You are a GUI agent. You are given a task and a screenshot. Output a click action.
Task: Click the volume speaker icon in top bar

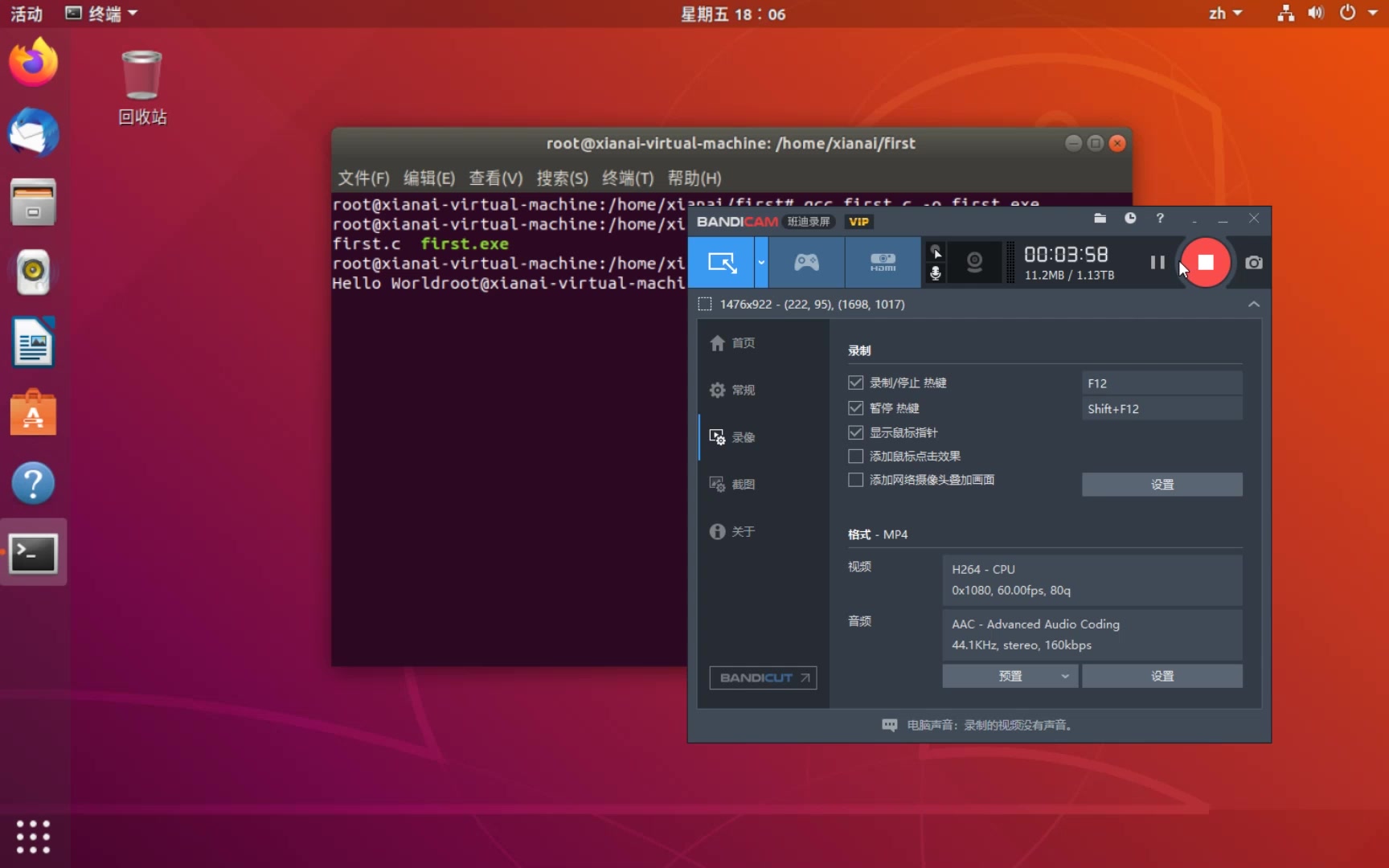point(1315,14)
